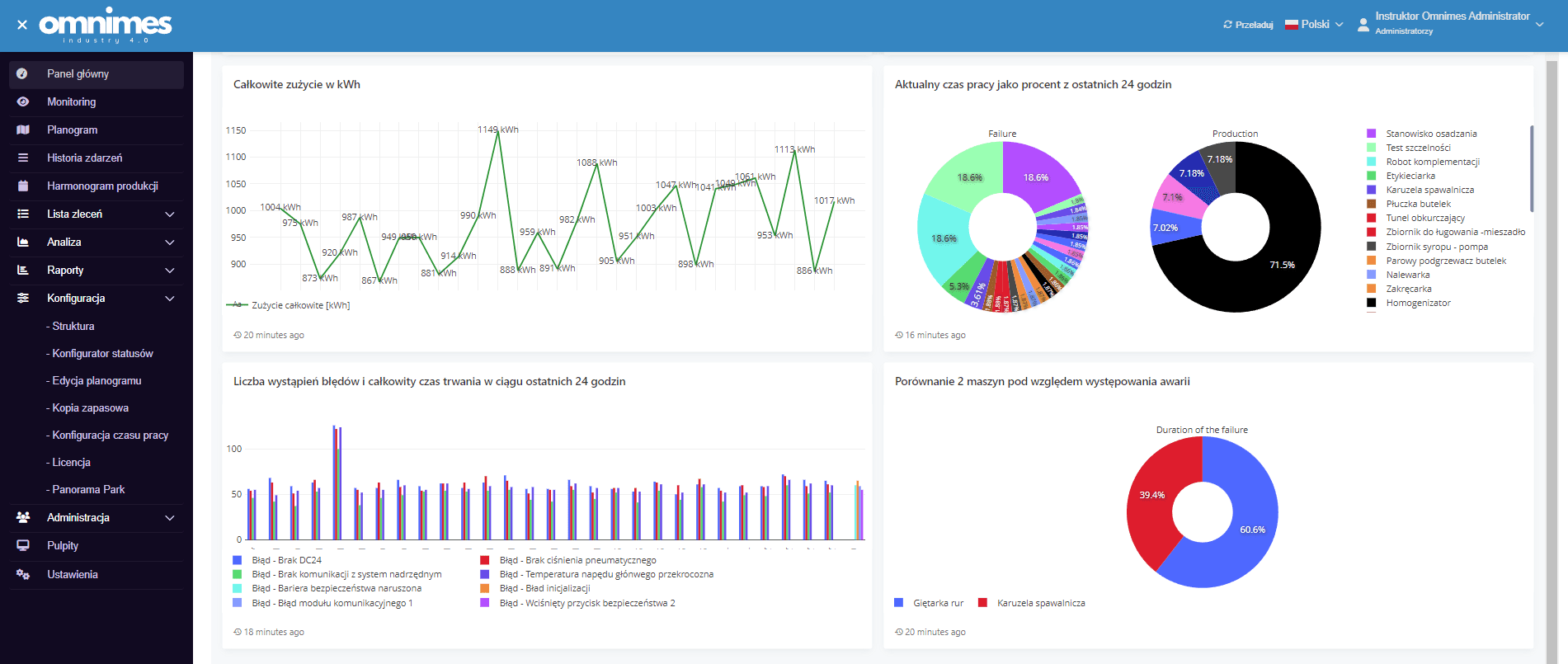Open Historia zdarzeń menu item
The width and height of the screenshot is (1568, 664).
97,158
